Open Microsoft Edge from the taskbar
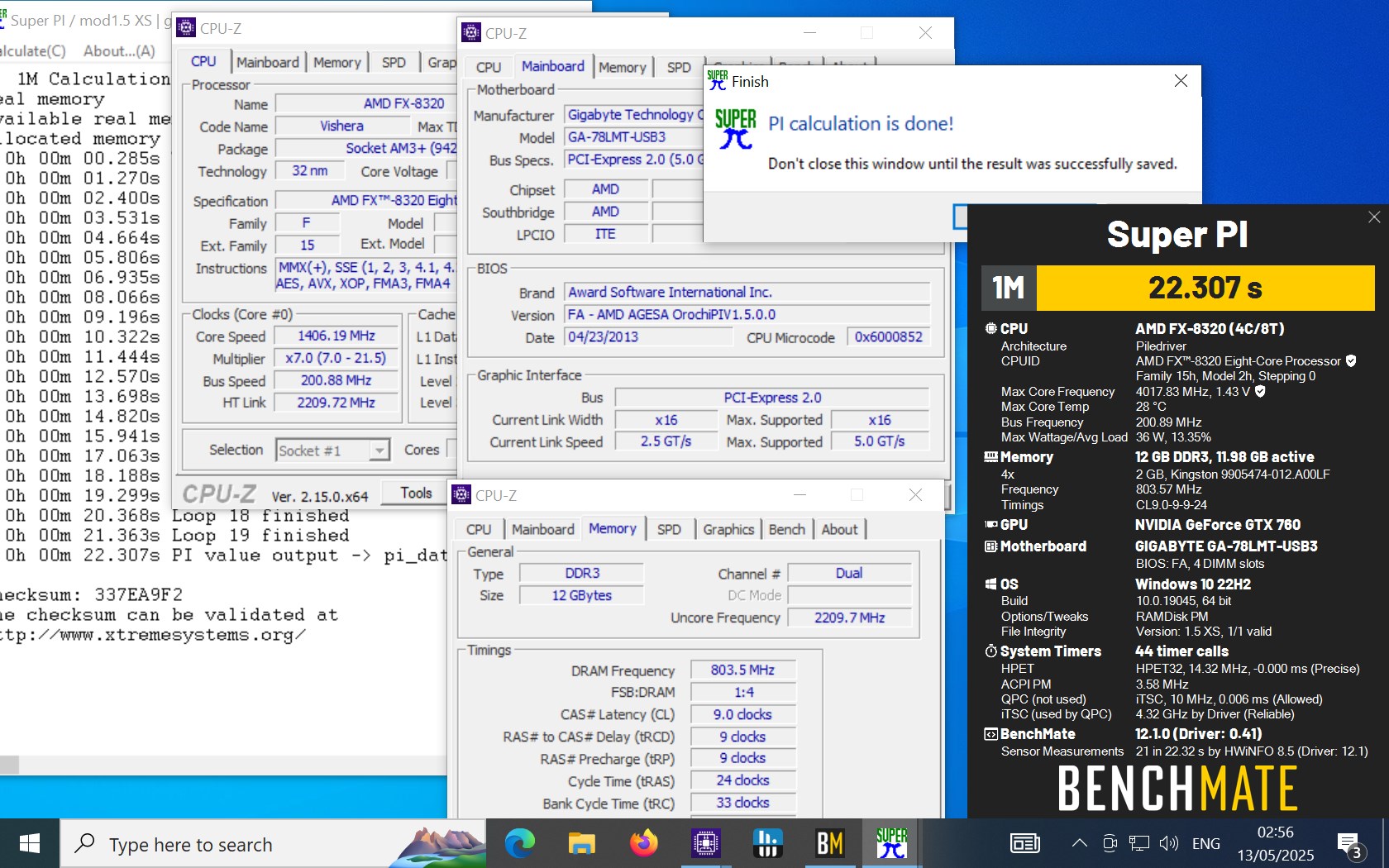 tap(520, 843)
